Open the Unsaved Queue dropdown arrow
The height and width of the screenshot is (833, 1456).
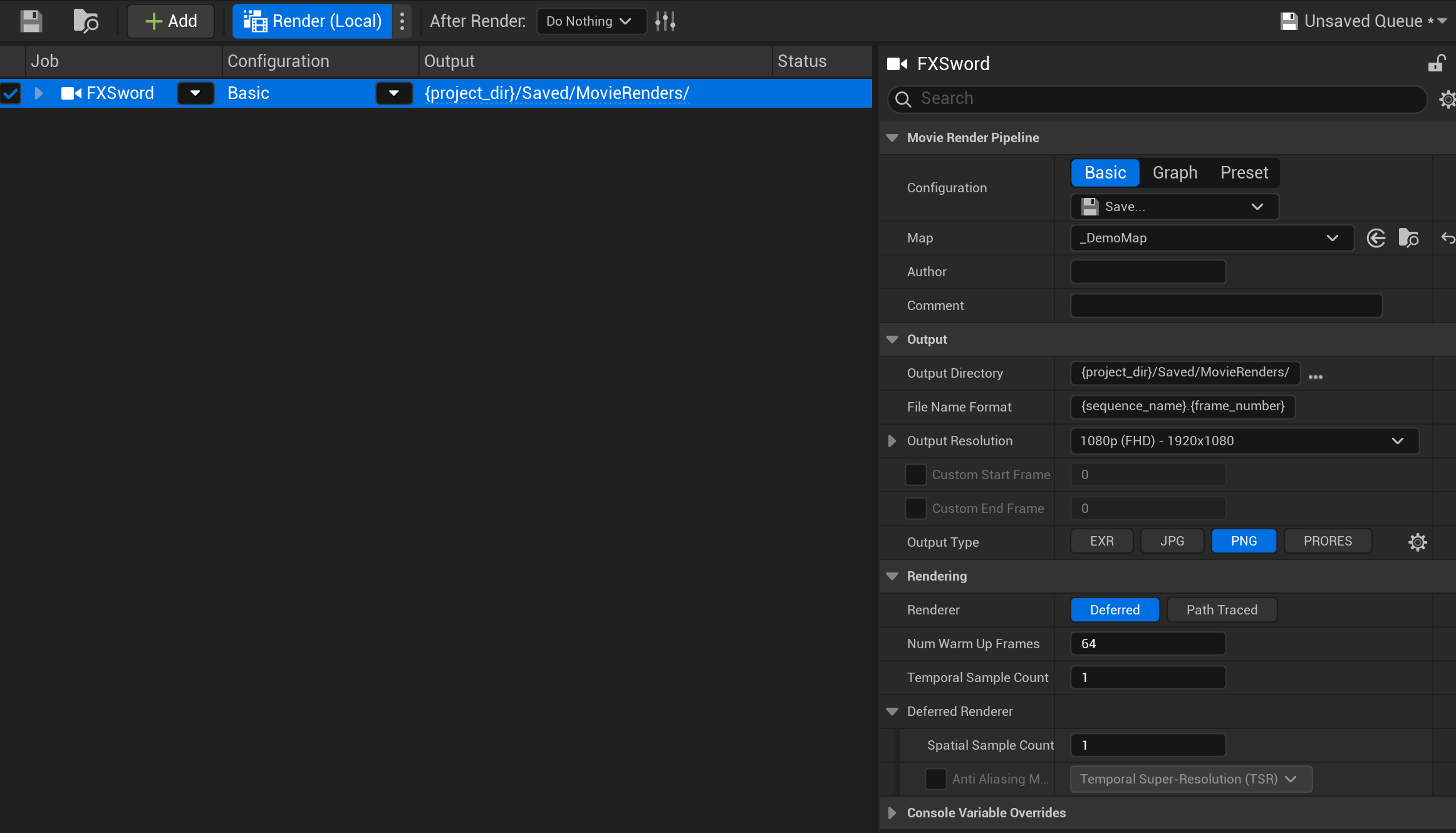(x=1442, y=21)
